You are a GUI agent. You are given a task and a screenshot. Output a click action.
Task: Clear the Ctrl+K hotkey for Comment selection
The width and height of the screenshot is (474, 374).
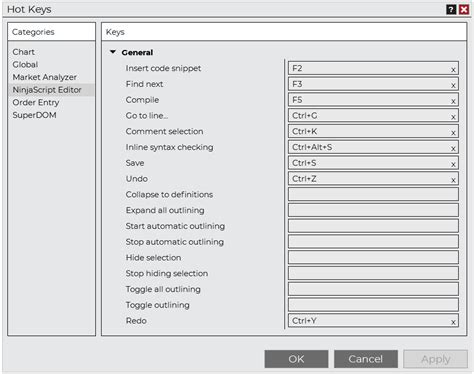coord(453,133)
